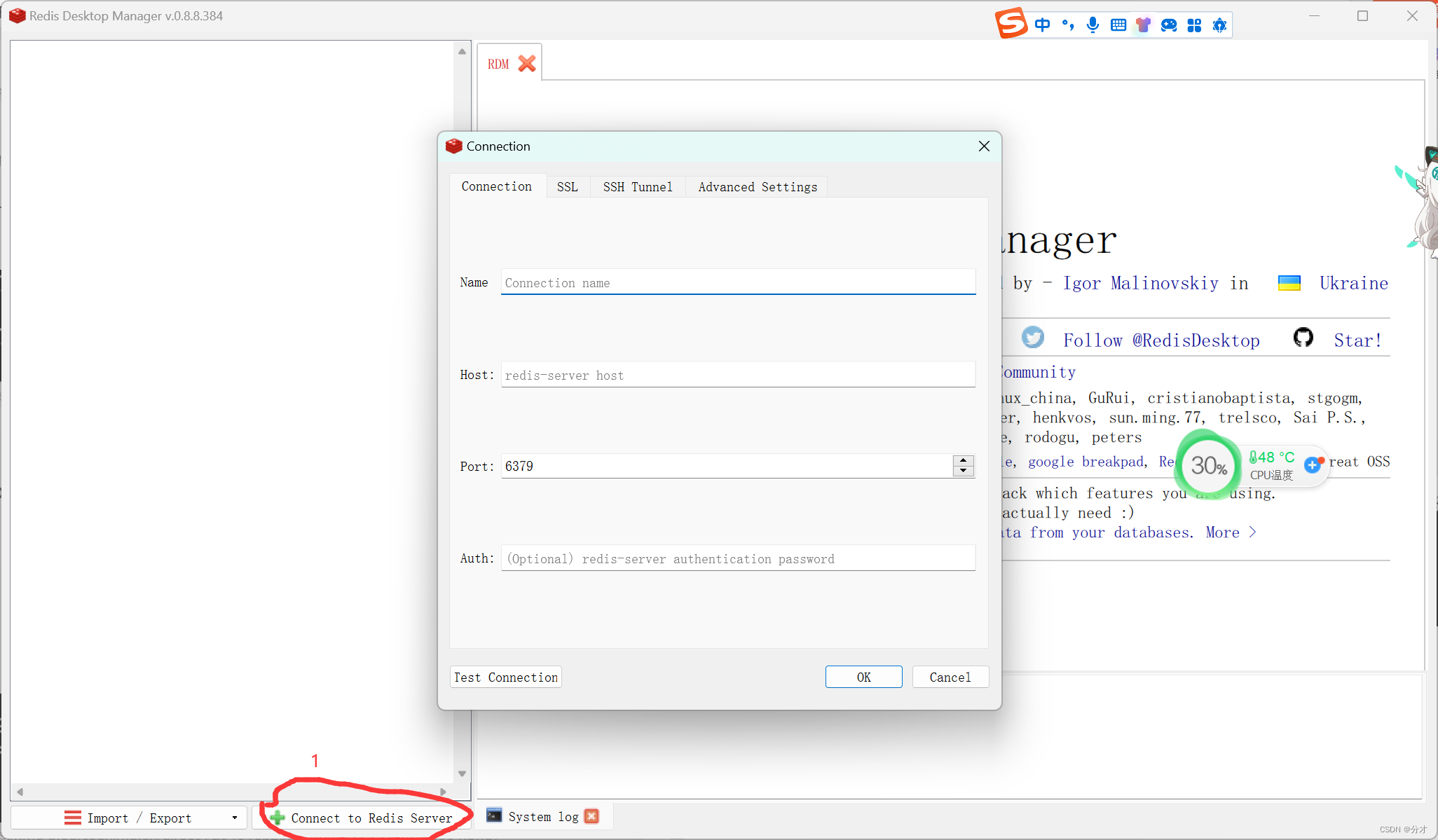The width and height of the screenshot is (1438, 840).
Task: Open the Import / Export dropdown arrow
Action: tap(235, 818)
